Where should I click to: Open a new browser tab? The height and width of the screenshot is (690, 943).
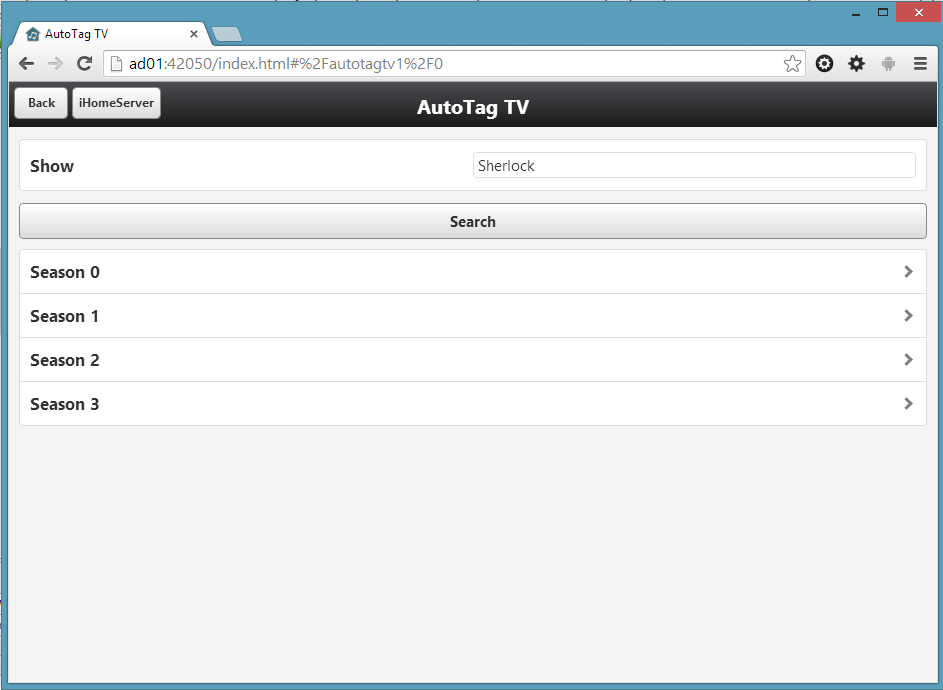point(227,35)
